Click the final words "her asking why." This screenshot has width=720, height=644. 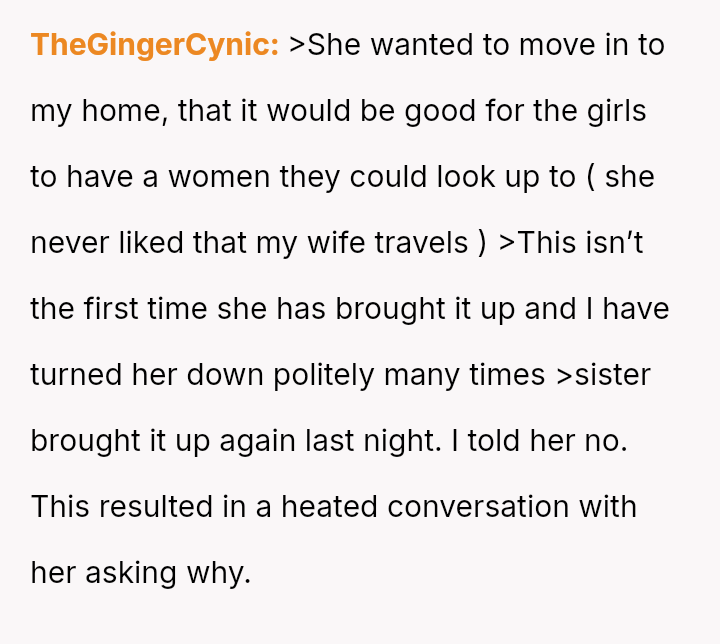(x=140, y=573)
